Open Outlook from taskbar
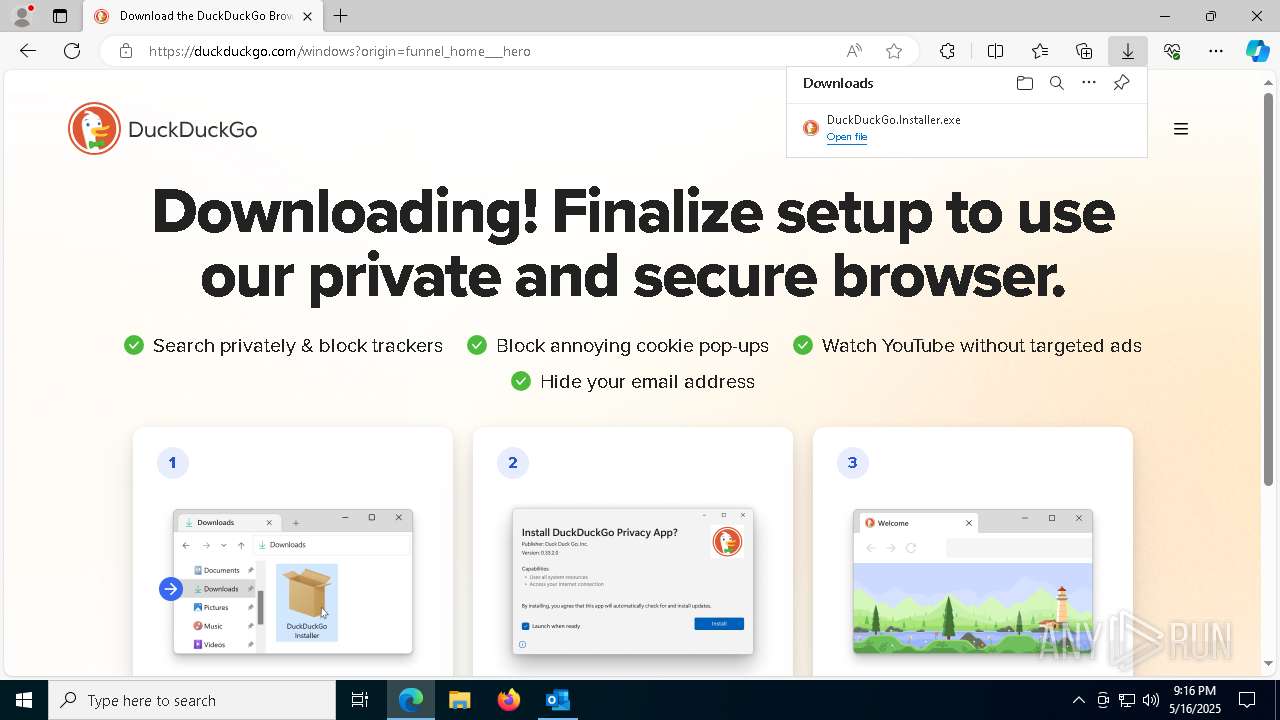 point(557,700)
